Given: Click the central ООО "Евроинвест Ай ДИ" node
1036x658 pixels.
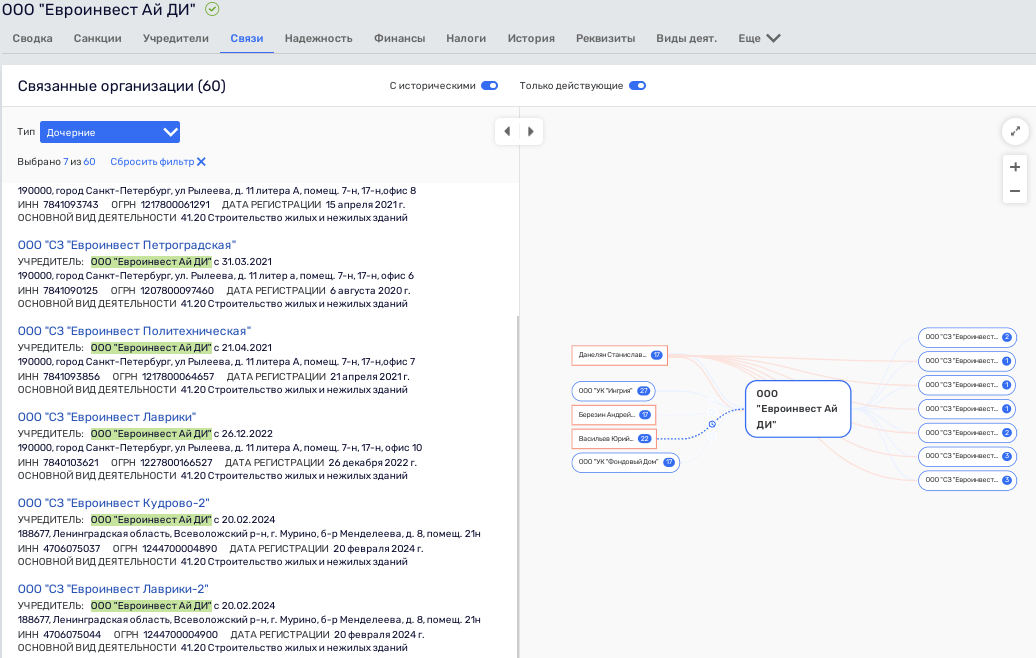Looking at the screenshot, I should tap(798, 409).
